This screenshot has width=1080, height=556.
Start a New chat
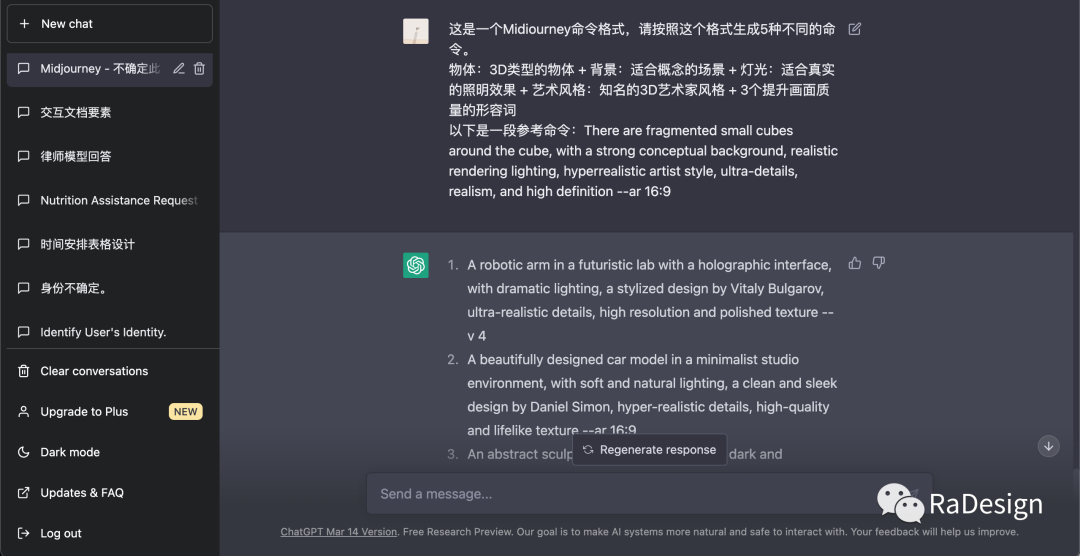(x=109, y=24)
